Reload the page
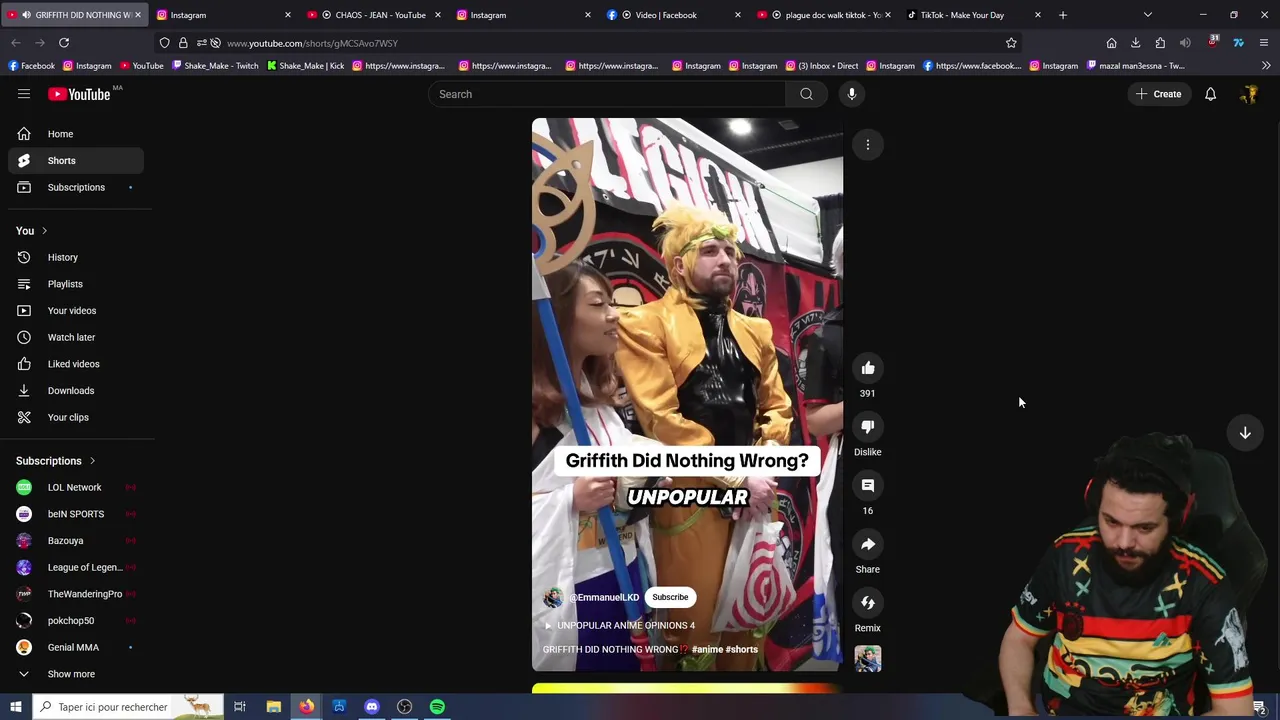 pyautogui.click(x=64, y=43)
